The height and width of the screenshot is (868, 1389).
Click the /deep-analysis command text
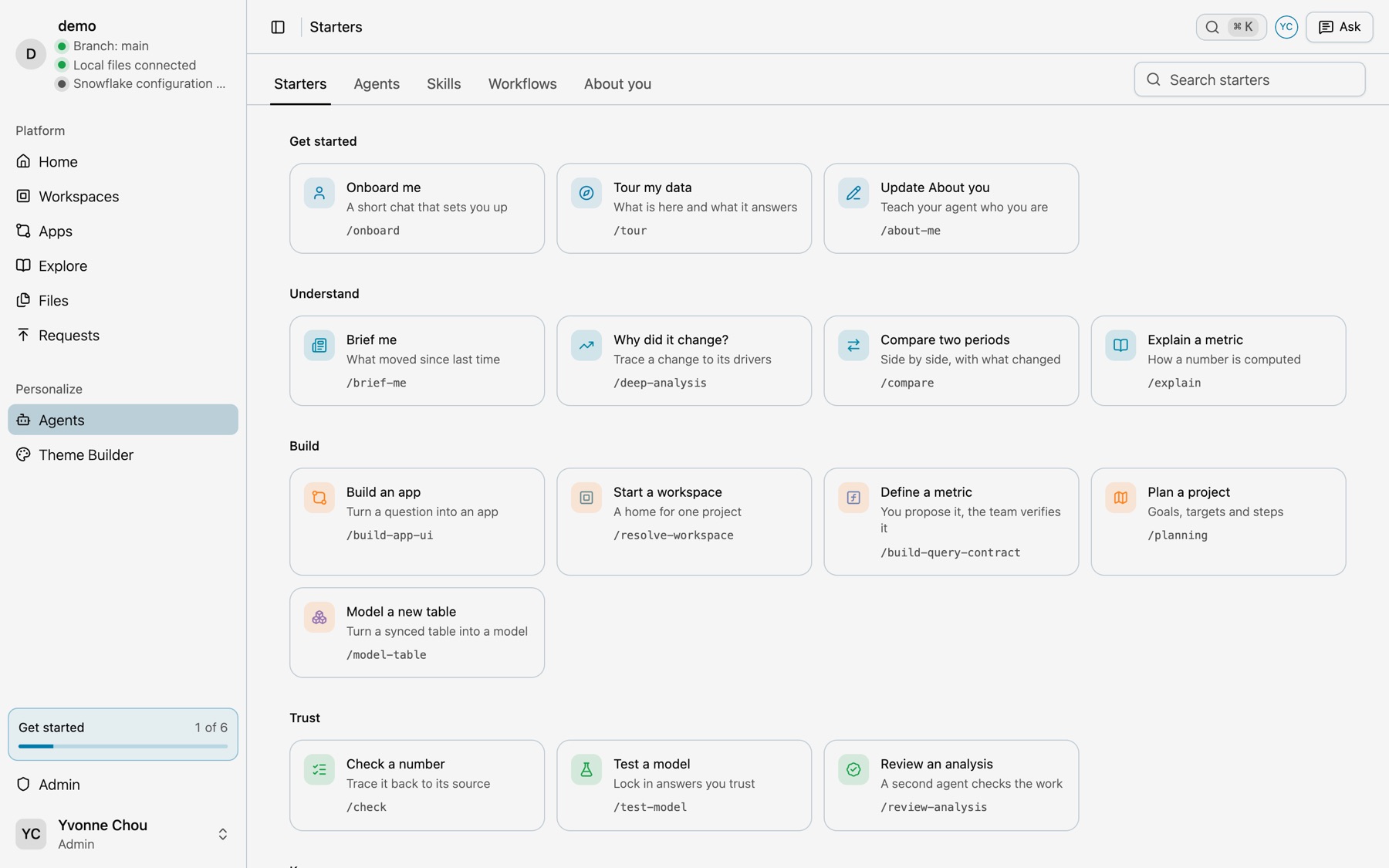(660, 383)
